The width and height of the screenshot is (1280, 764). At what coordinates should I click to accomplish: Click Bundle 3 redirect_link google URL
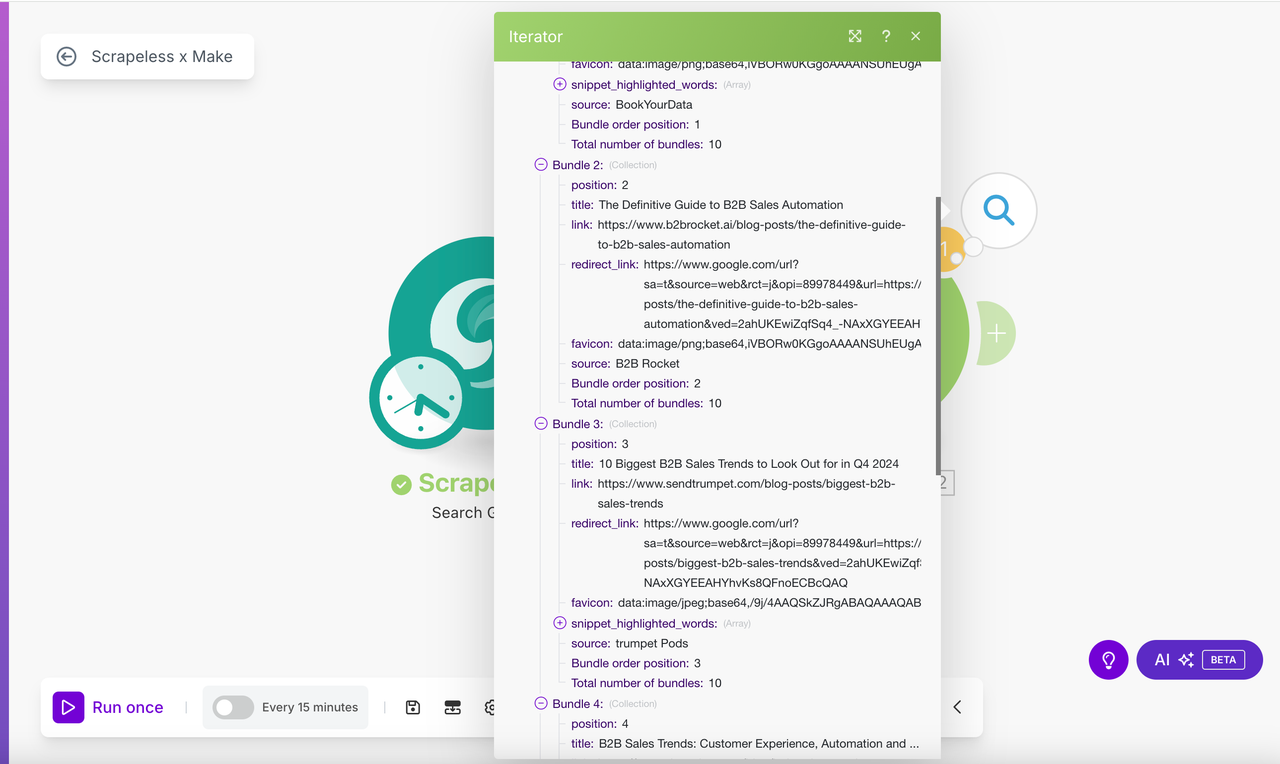(782, 553)
